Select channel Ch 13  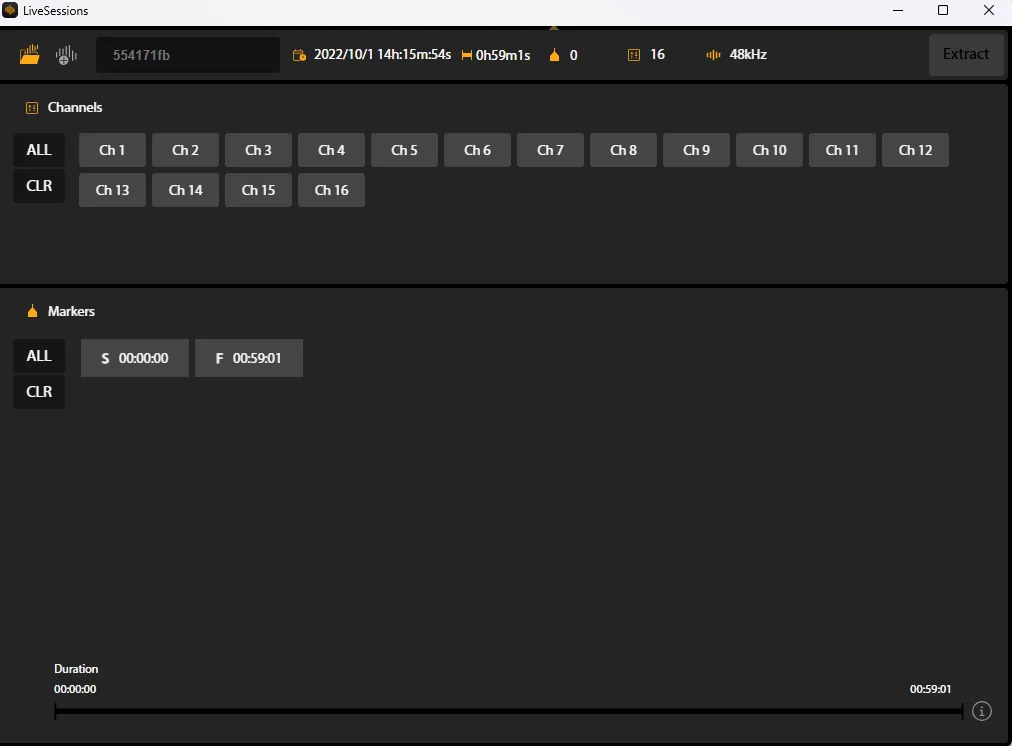[x=112, y=190]
